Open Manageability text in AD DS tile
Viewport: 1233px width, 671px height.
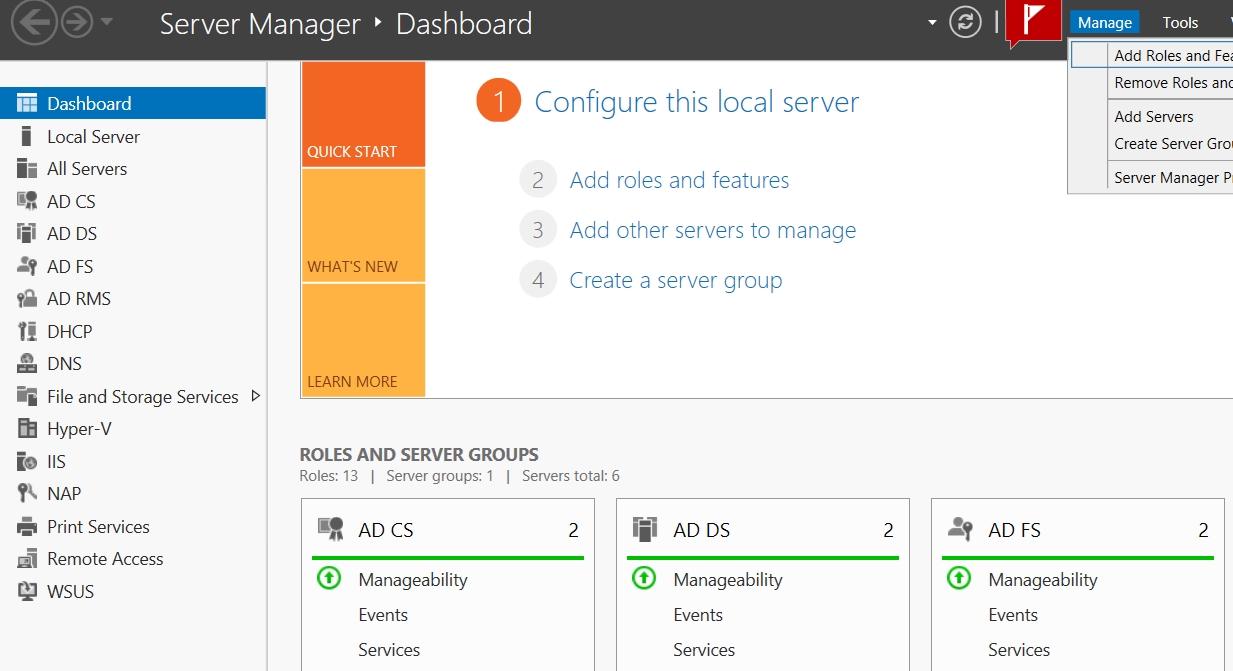coord(728,580)
